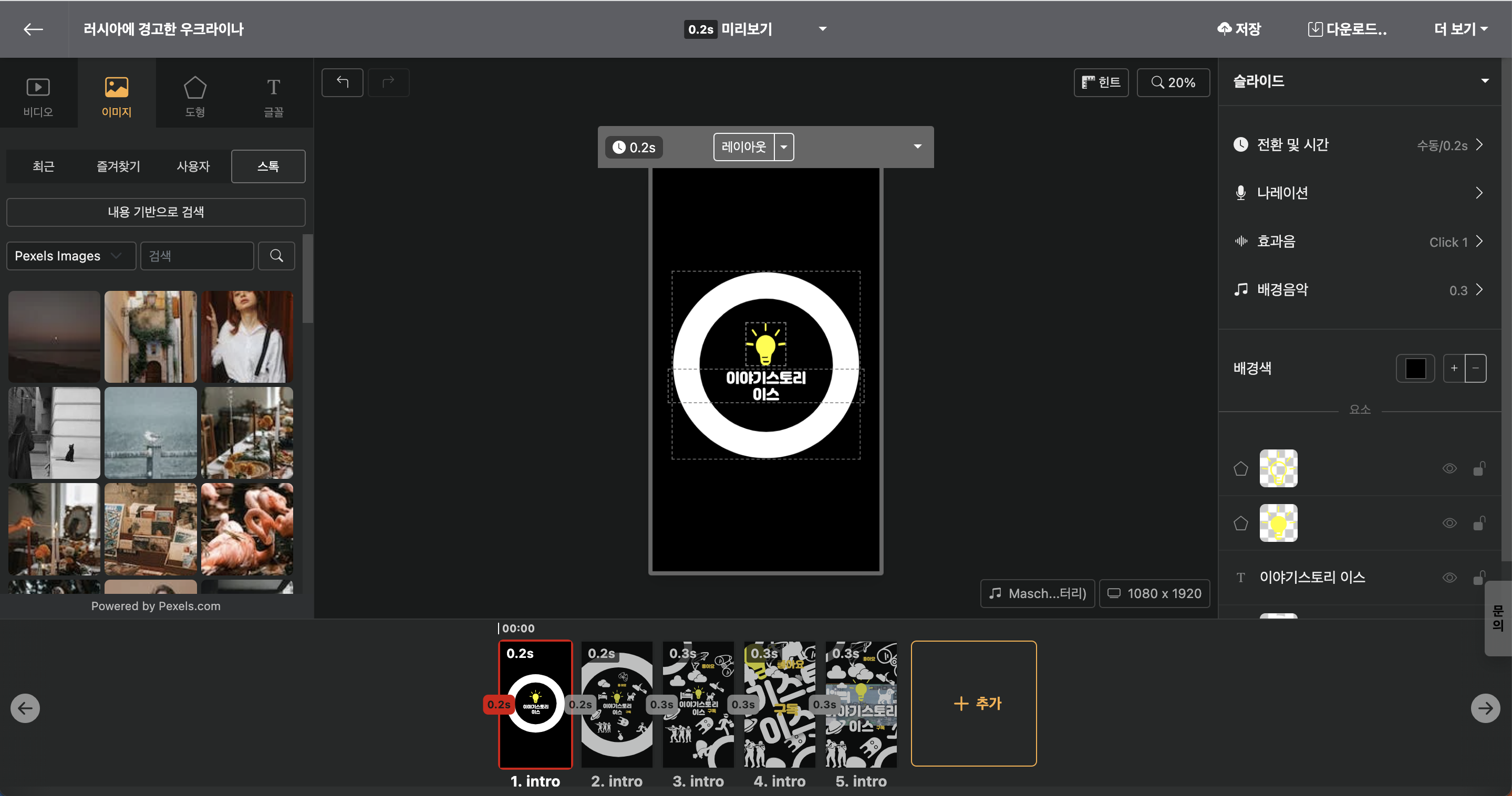Select the outlined bulb element thumbnail
This screenshot has height=796, width=1512.
1278,468
